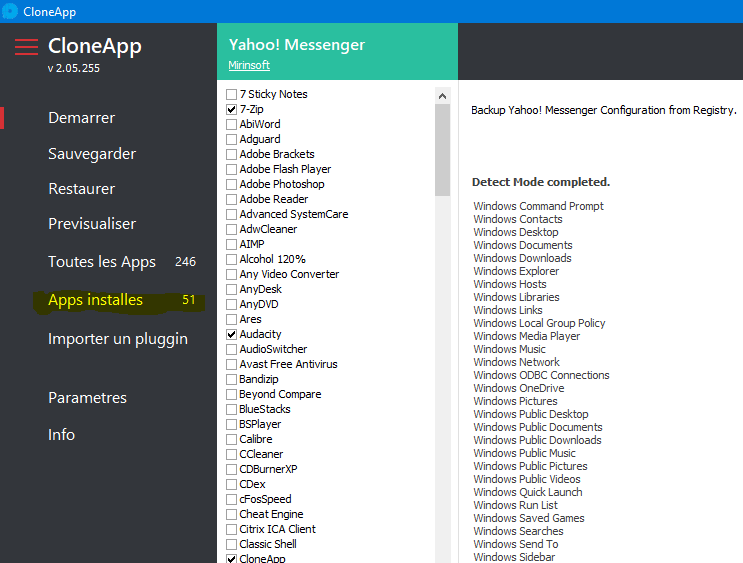Click the Yahoo! Messenger header title
Image resolution: width=743 pixels, height=563 pixels.
297,45
